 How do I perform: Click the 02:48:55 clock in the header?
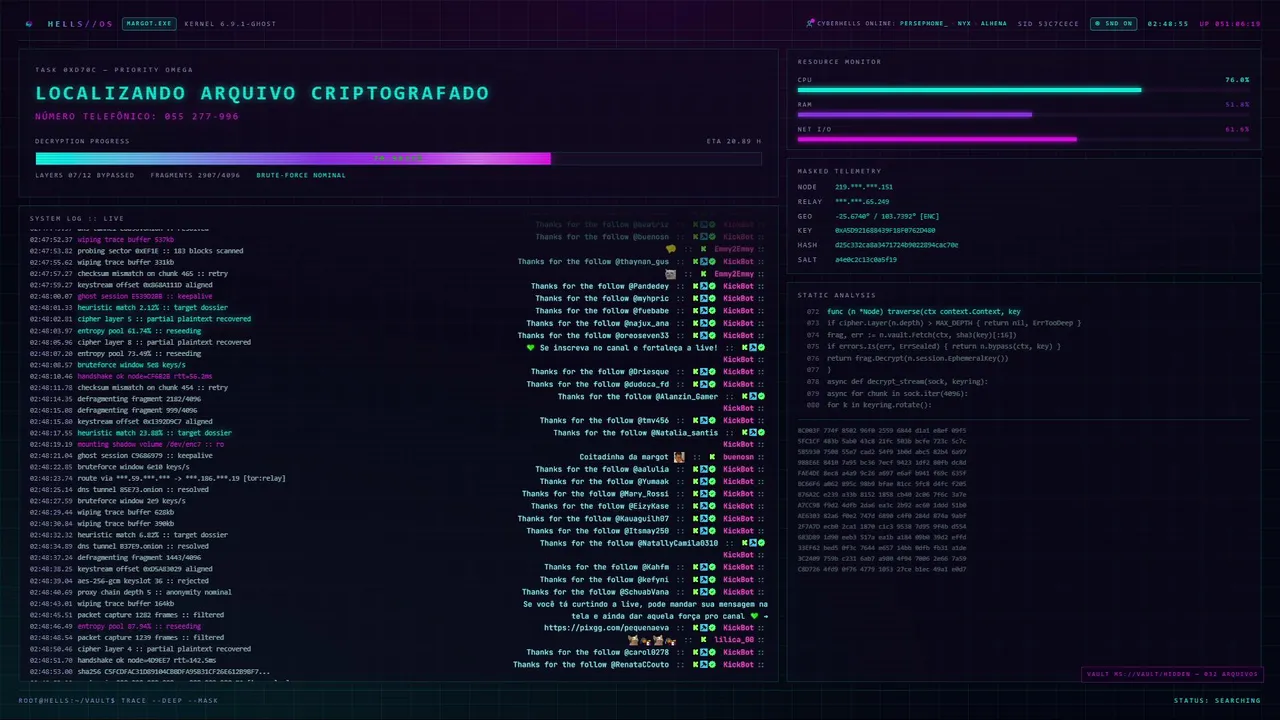click(x=1167, y=23)
